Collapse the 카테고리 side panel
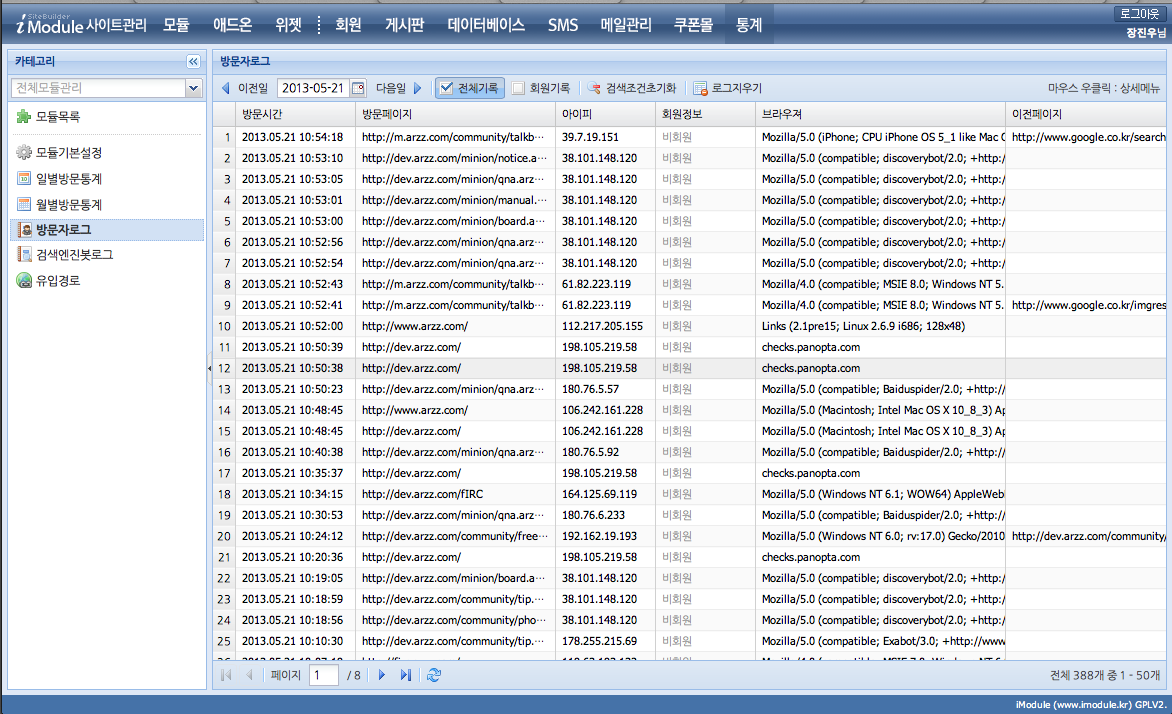The height and width of the screenshot is (714, 1172). tap(193, 62)
